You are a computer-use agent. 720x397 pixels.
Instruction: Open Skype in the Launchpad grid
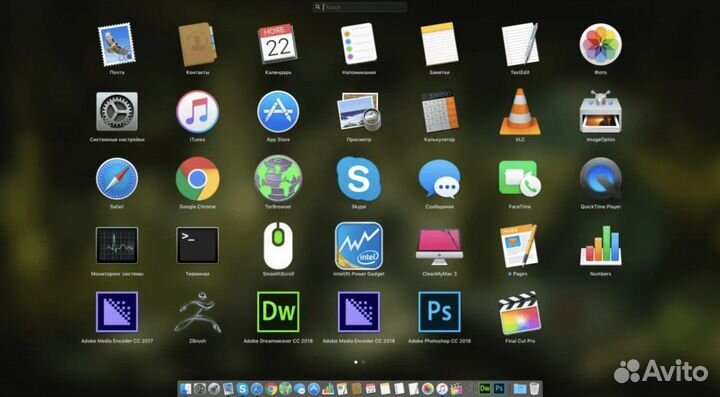359,179
